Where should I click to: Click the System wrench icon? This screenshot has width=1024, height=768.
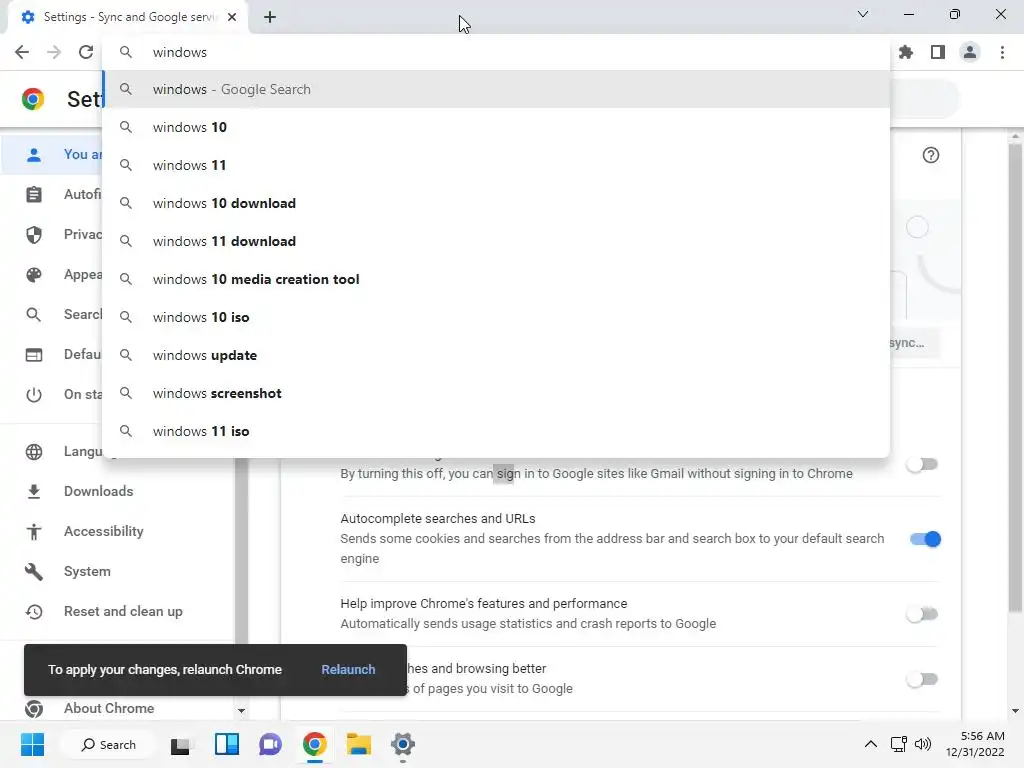[x=33, y=571]
